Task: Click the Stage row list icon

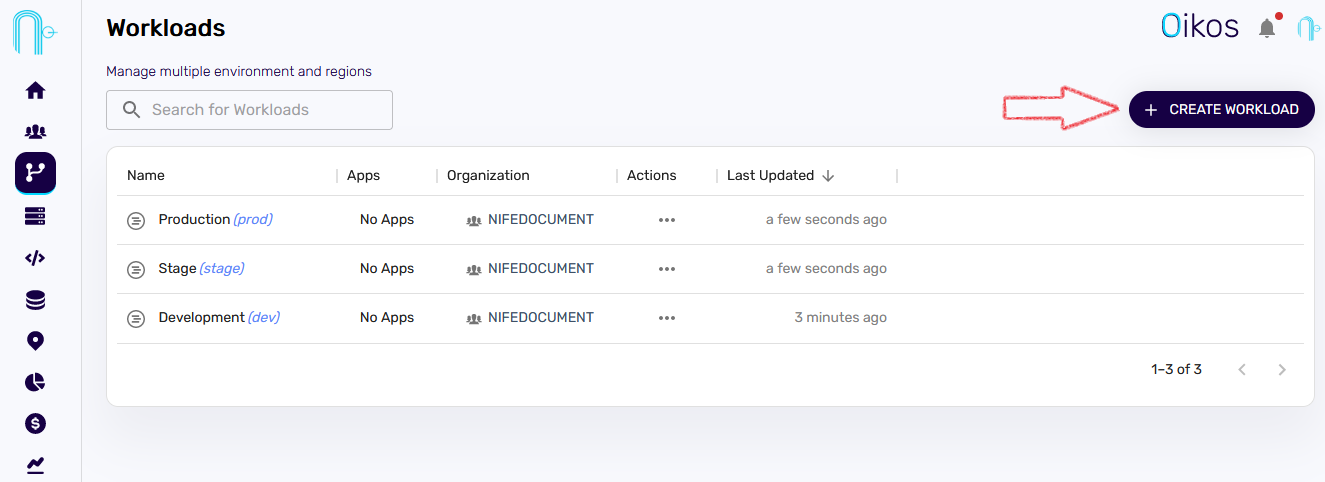Action: point(136,270)
